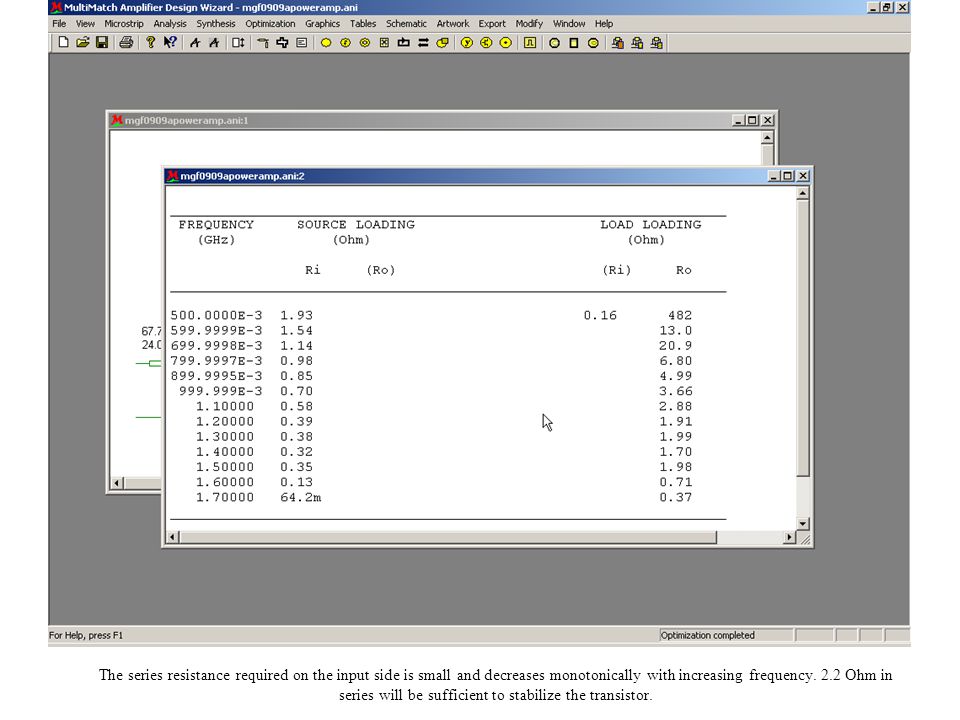
Task: Click the yellow vertical rectangle toolbar icon
Action: click(574, 43)
